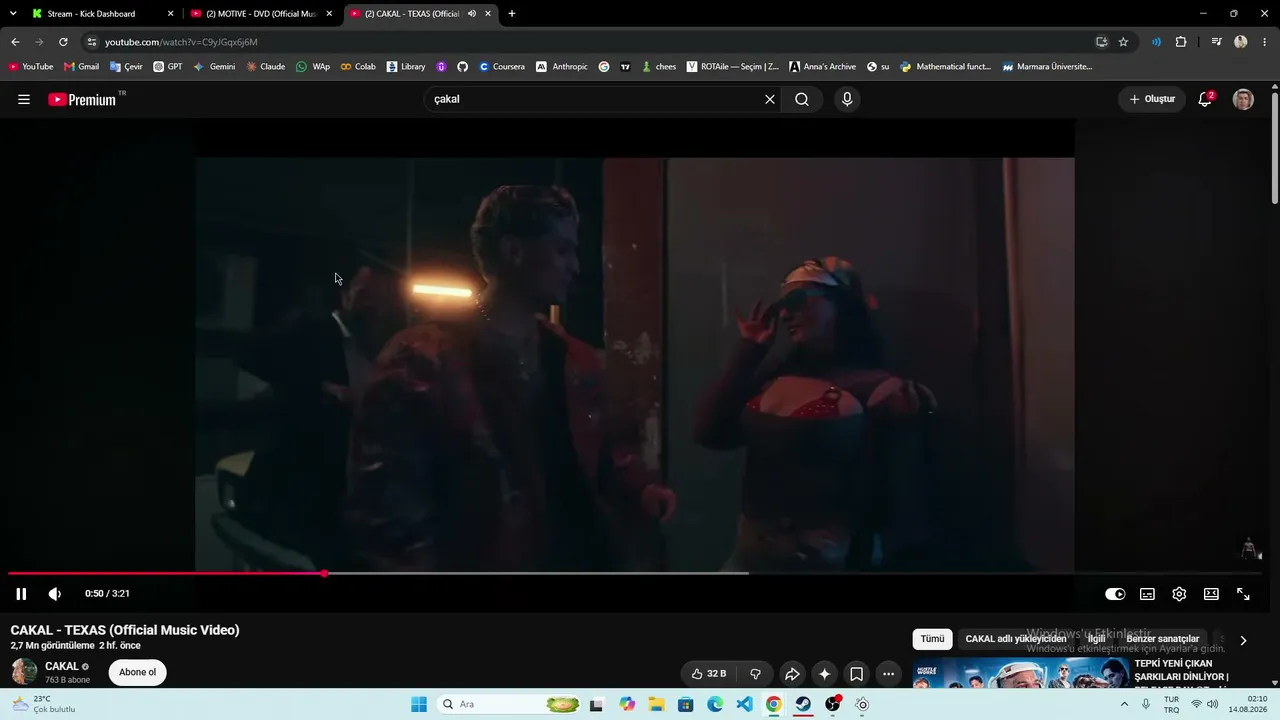Open the Gmail bookmark
The width and height of the screenshot is (1280, 720).
(x=81, y=67)
